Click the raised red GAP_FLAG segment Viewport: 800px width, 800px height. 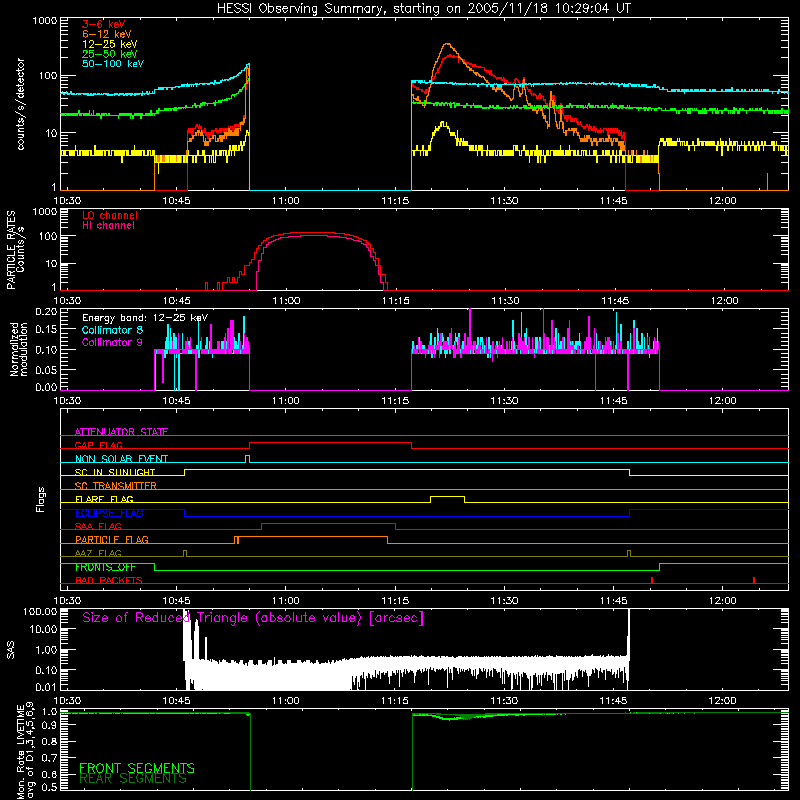tap(330, 443)
